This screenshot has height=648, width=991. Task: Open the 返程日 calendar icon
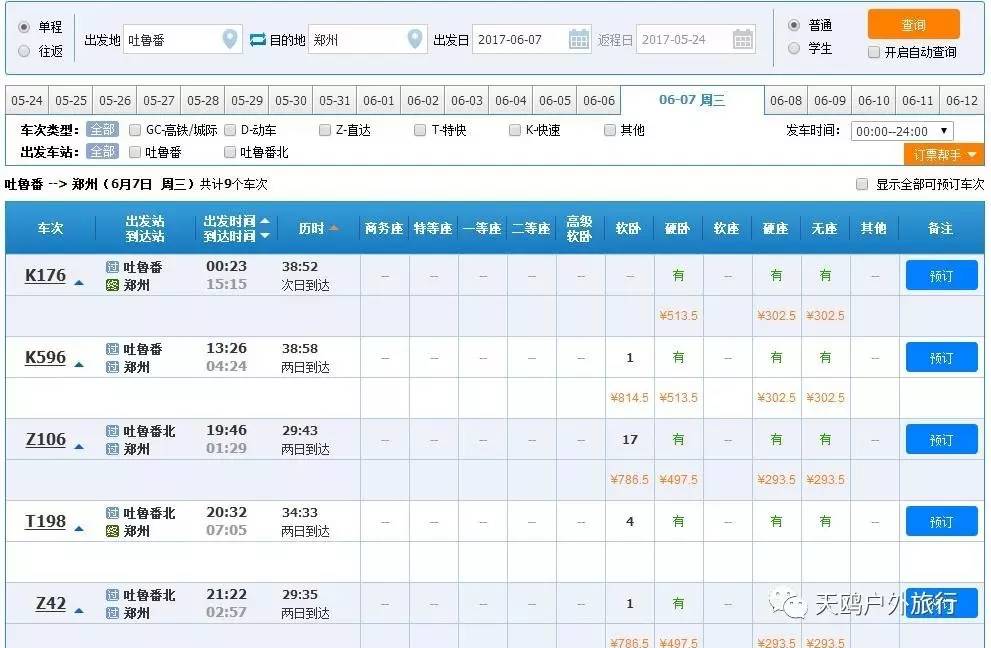742,38
